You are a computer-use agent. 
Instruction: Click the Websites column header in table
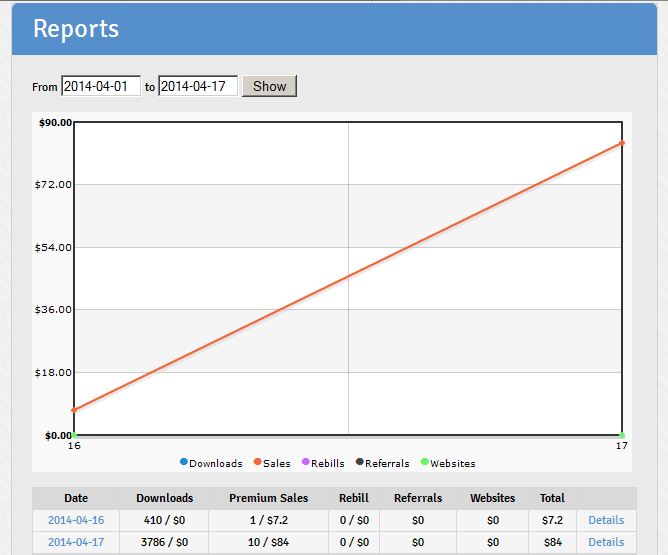492,498
